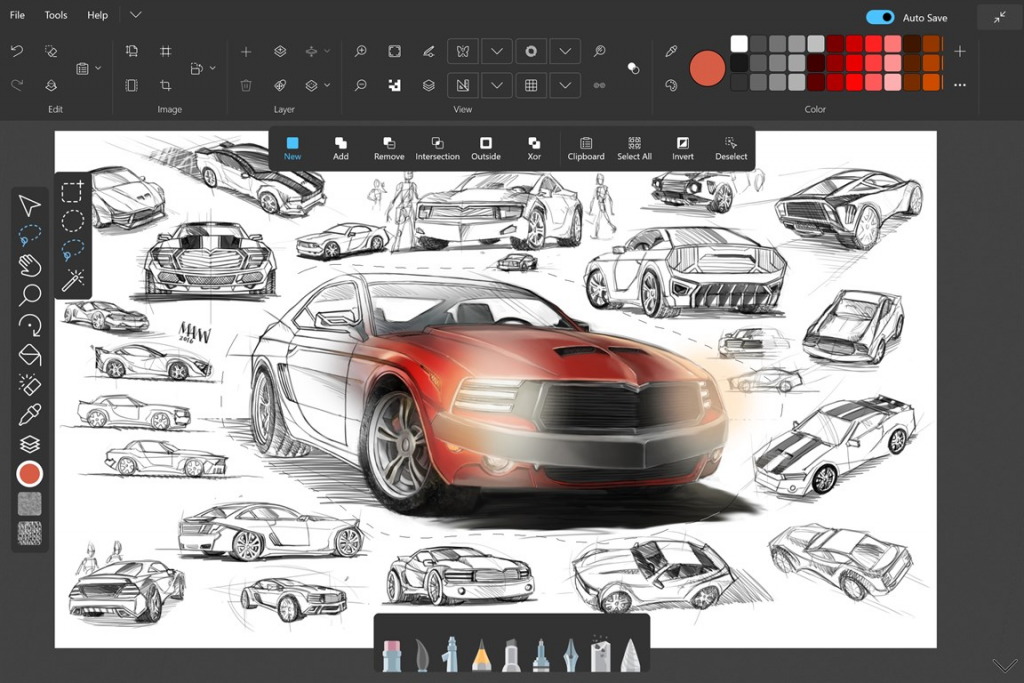Select the Eraser tool
Viewport: 1024px width, 683px height.
pyautogui.click(x=31, y=383)
